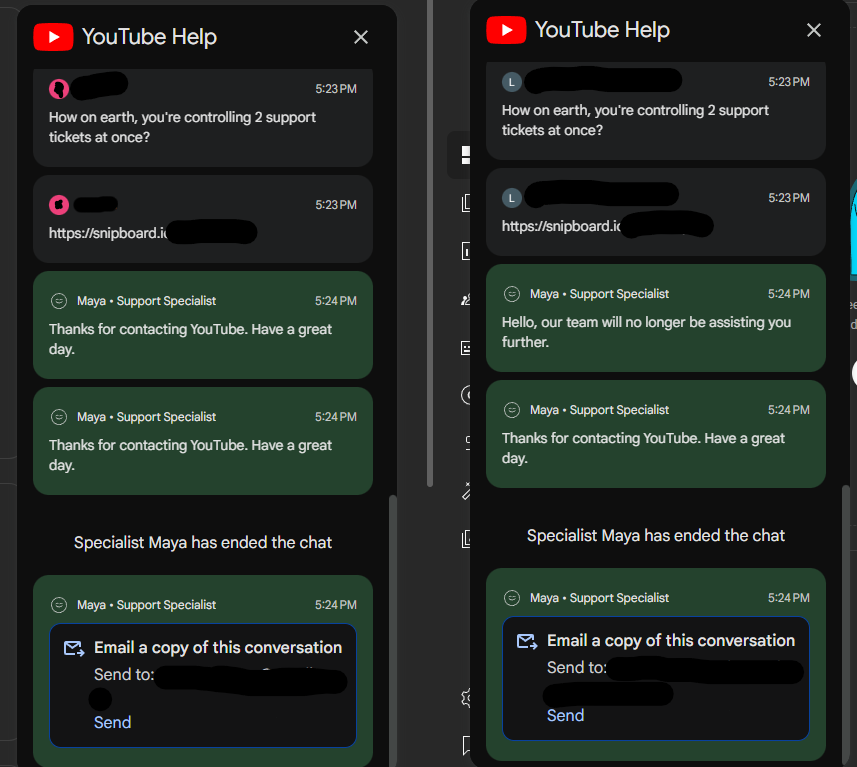This screenshot has height=767, width=857.
Task: Click 'Email a copy of this conversation' in right panel
Action: point(671,640)
